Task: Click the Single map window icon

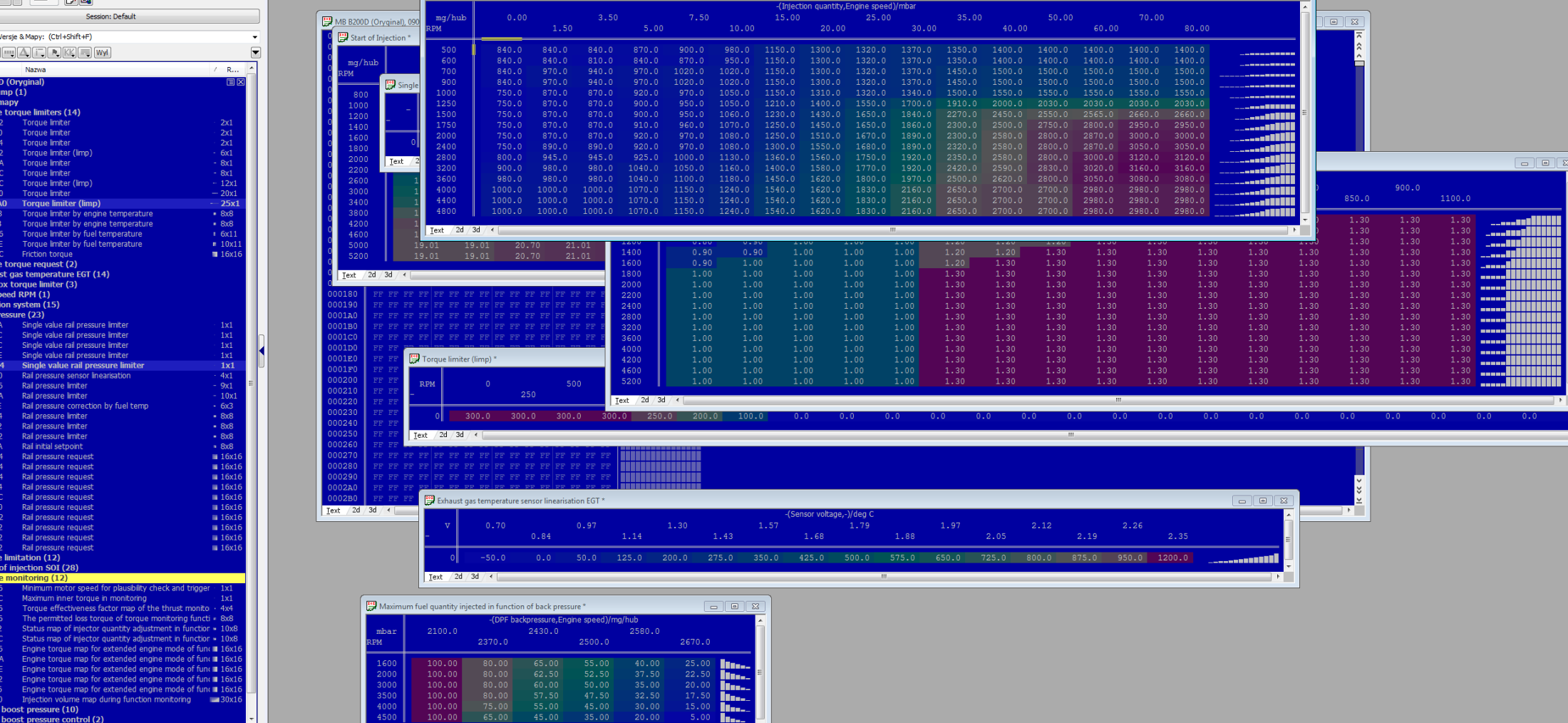Action: coord(390,85)
